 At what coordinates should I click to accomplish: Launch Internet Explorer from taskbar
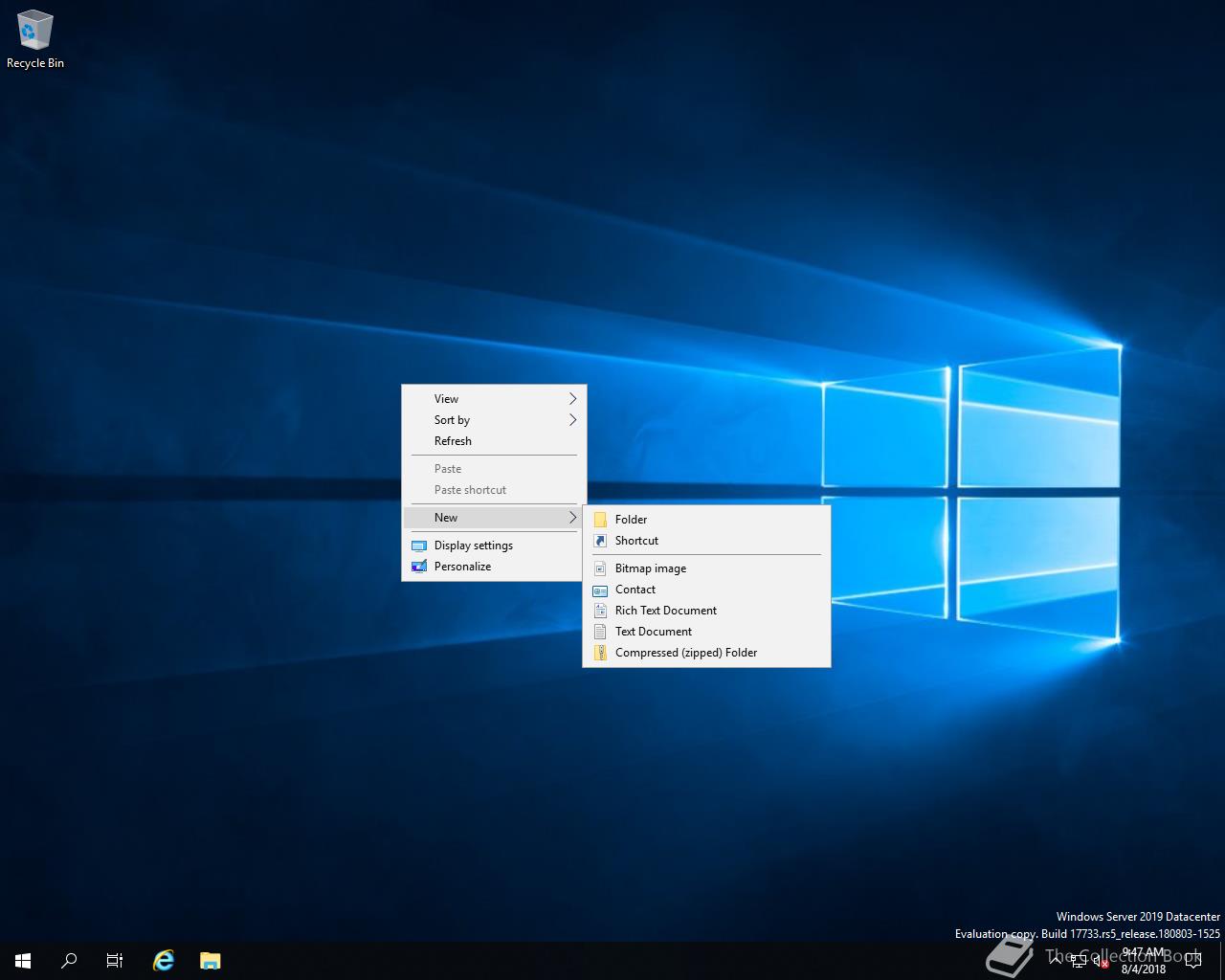coord(164,960)
